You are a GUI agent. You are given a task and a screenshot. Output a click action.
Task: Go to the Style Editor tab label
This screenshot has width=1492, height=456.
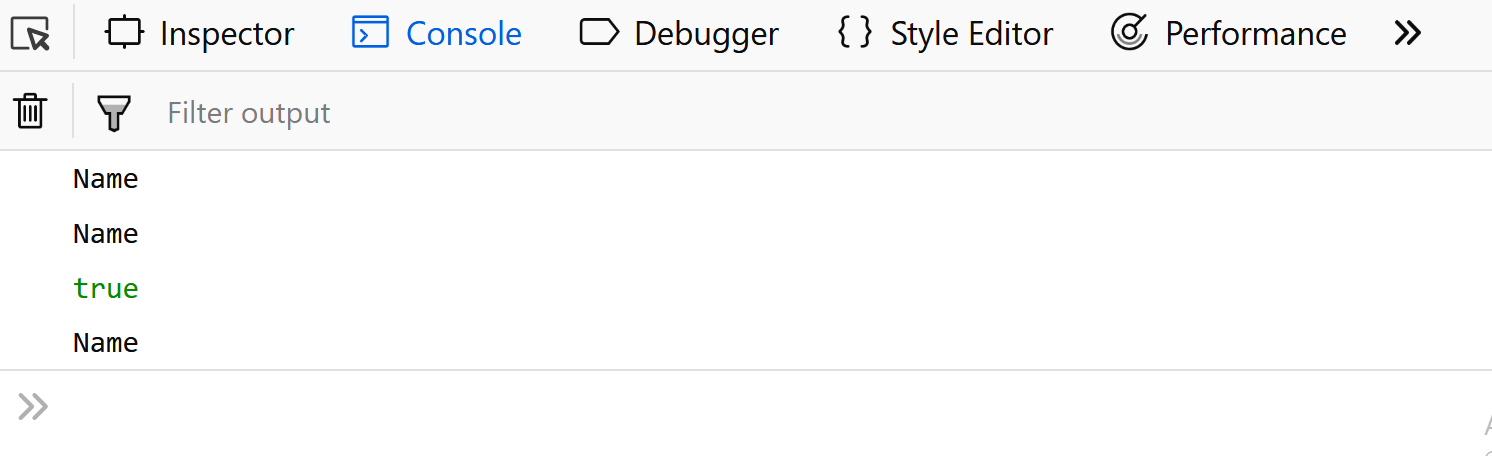coord(971,34)
